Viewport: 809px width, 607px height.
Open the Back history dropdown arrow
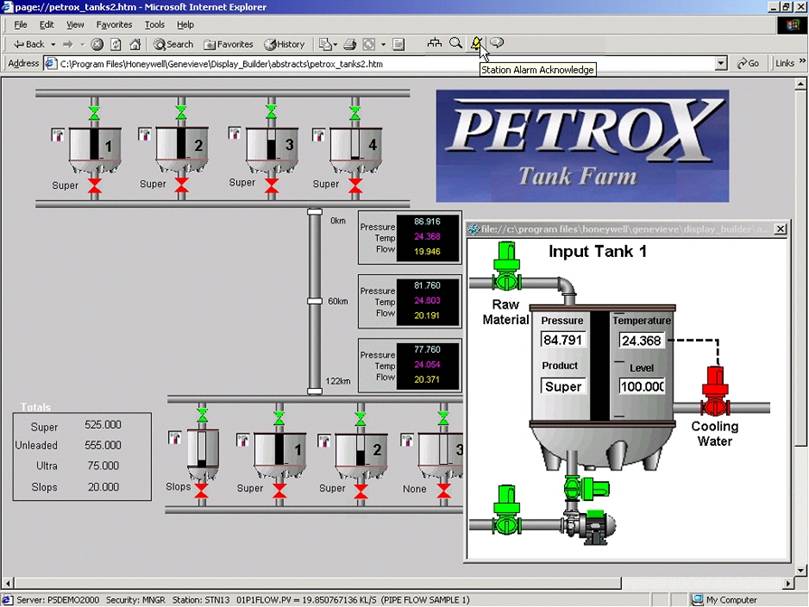point(53,44)
